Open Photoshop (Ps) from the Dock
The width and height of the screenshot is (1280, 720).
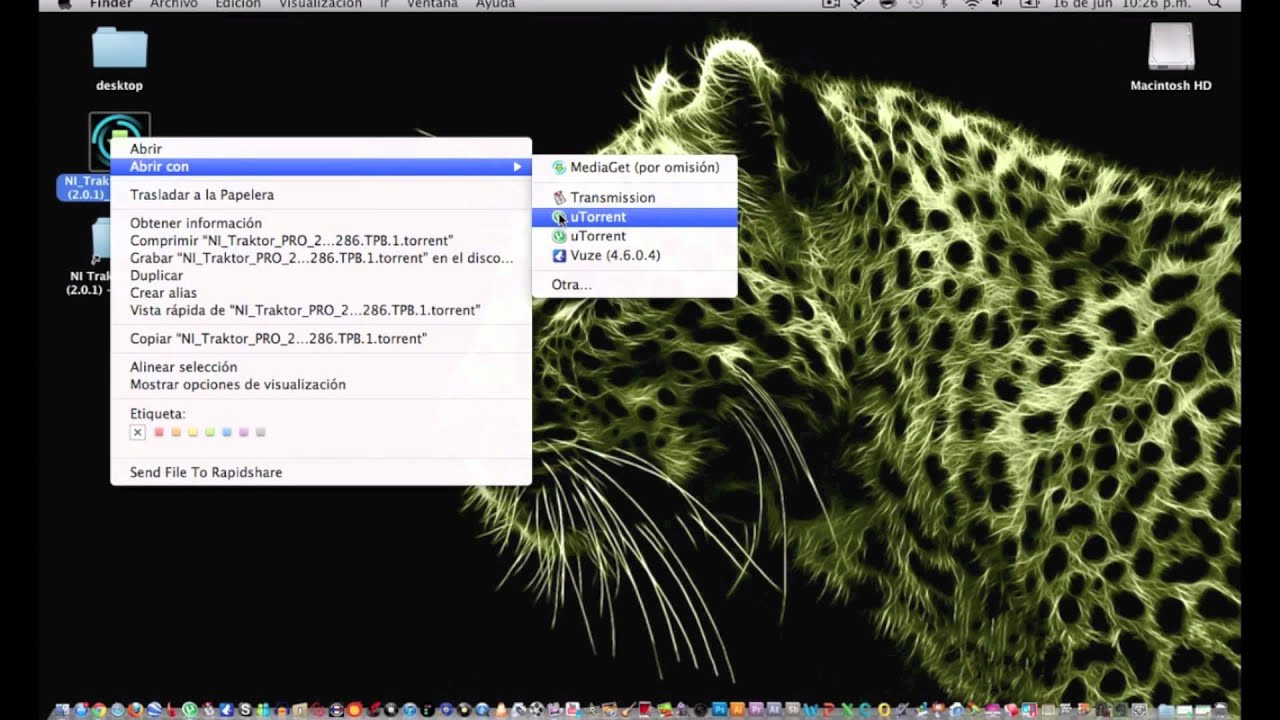(x=719, y=710)
